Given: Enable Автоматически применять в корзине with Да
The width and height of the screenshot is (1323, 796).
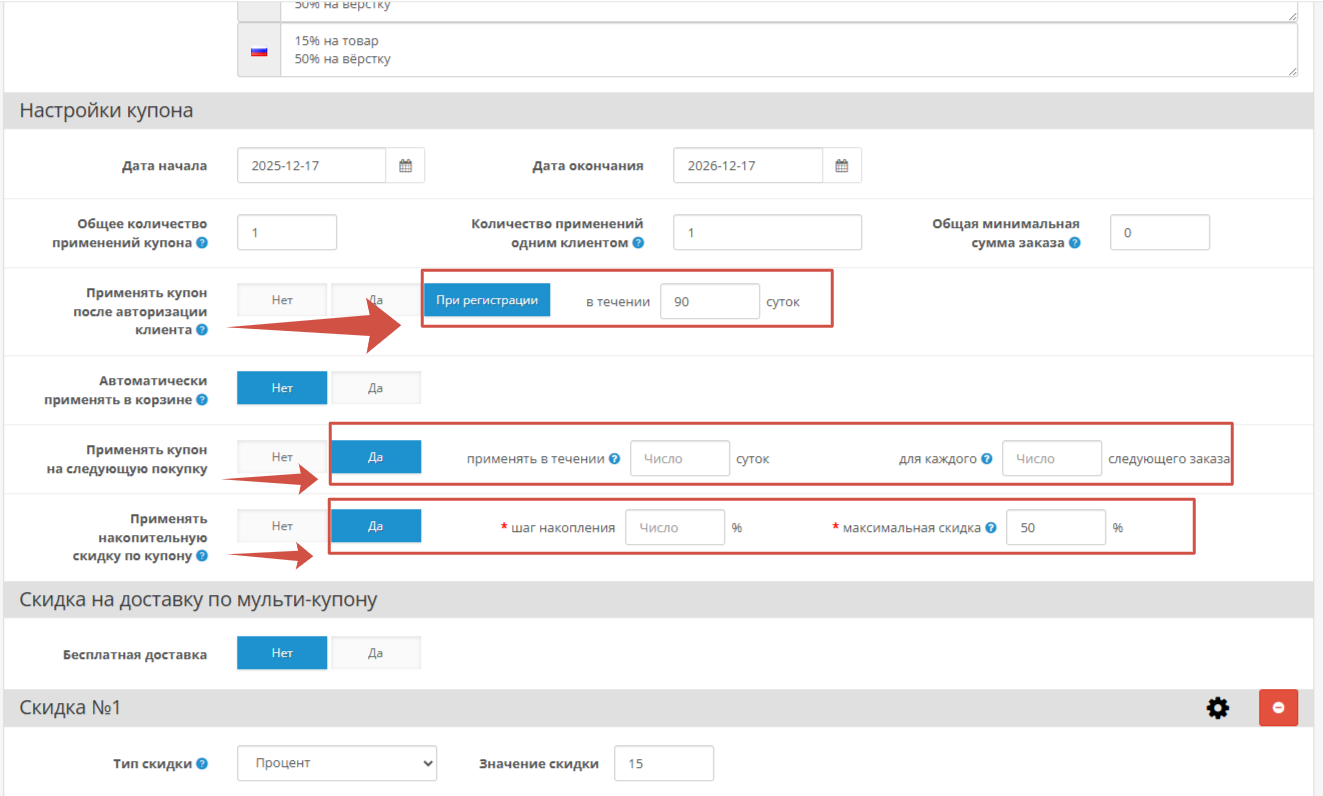Looking at the screenshot, I should [x=375, y=388].
